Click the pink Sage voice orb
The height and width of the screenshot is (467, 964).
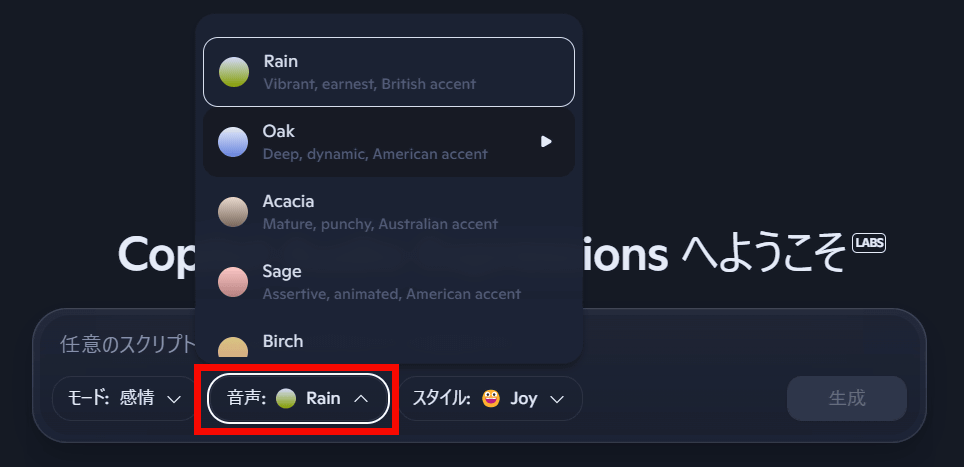coord(233,282)
